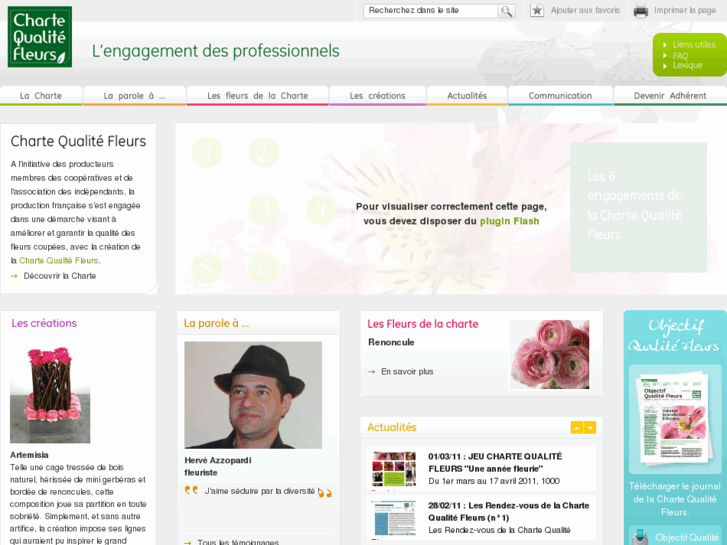Open the 28/02/11 Rendez-vous headline
Image resolution: width=727 pixels, height=545 pixels.
[509, 512]
